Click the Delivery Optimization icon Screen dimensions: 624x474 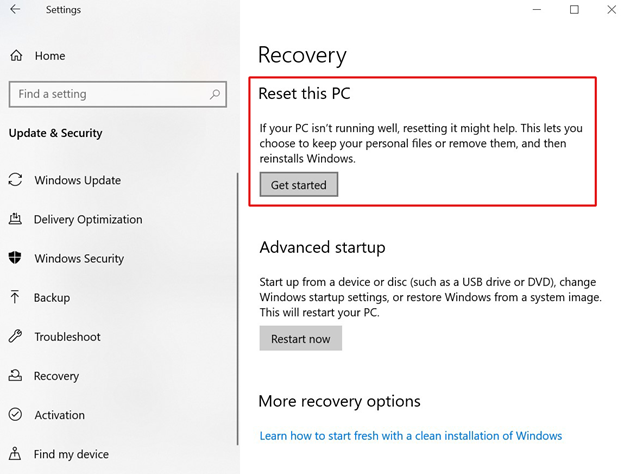click(15, 219)
